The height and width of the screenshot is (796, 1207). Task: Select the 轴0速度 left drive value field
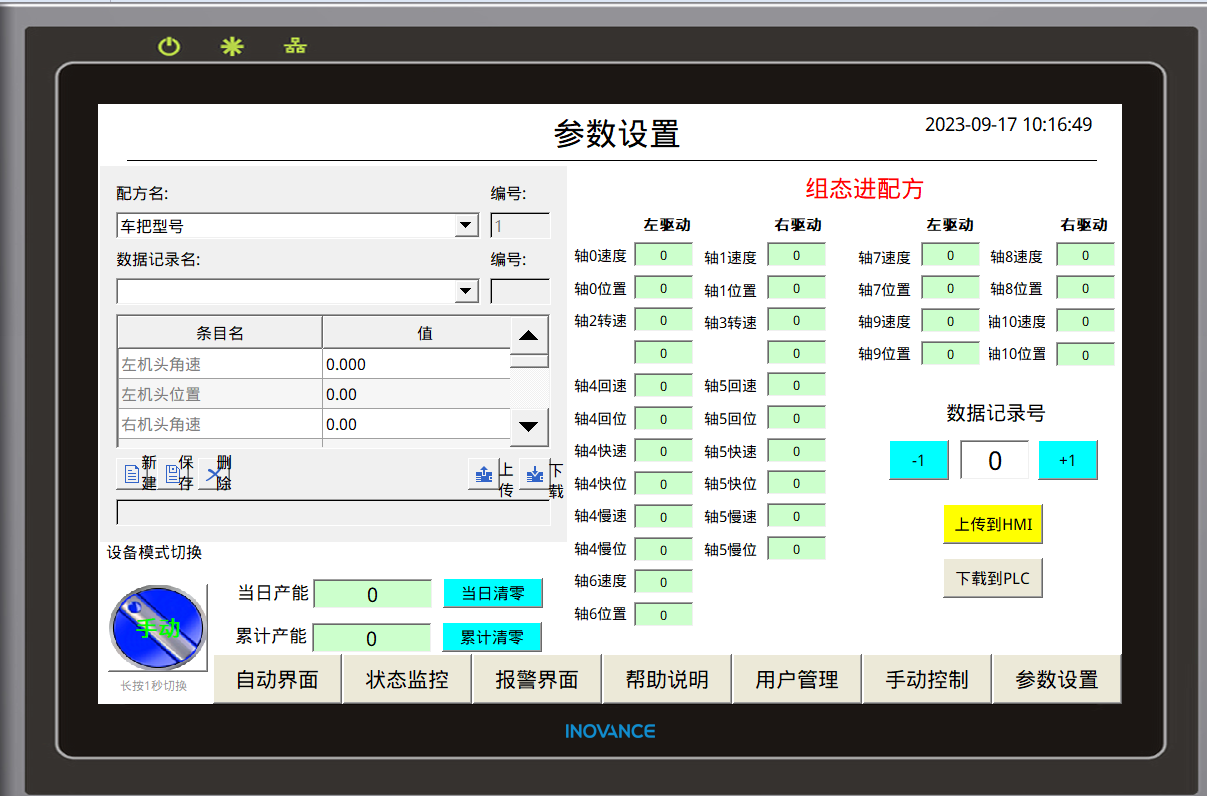[663, 256]
